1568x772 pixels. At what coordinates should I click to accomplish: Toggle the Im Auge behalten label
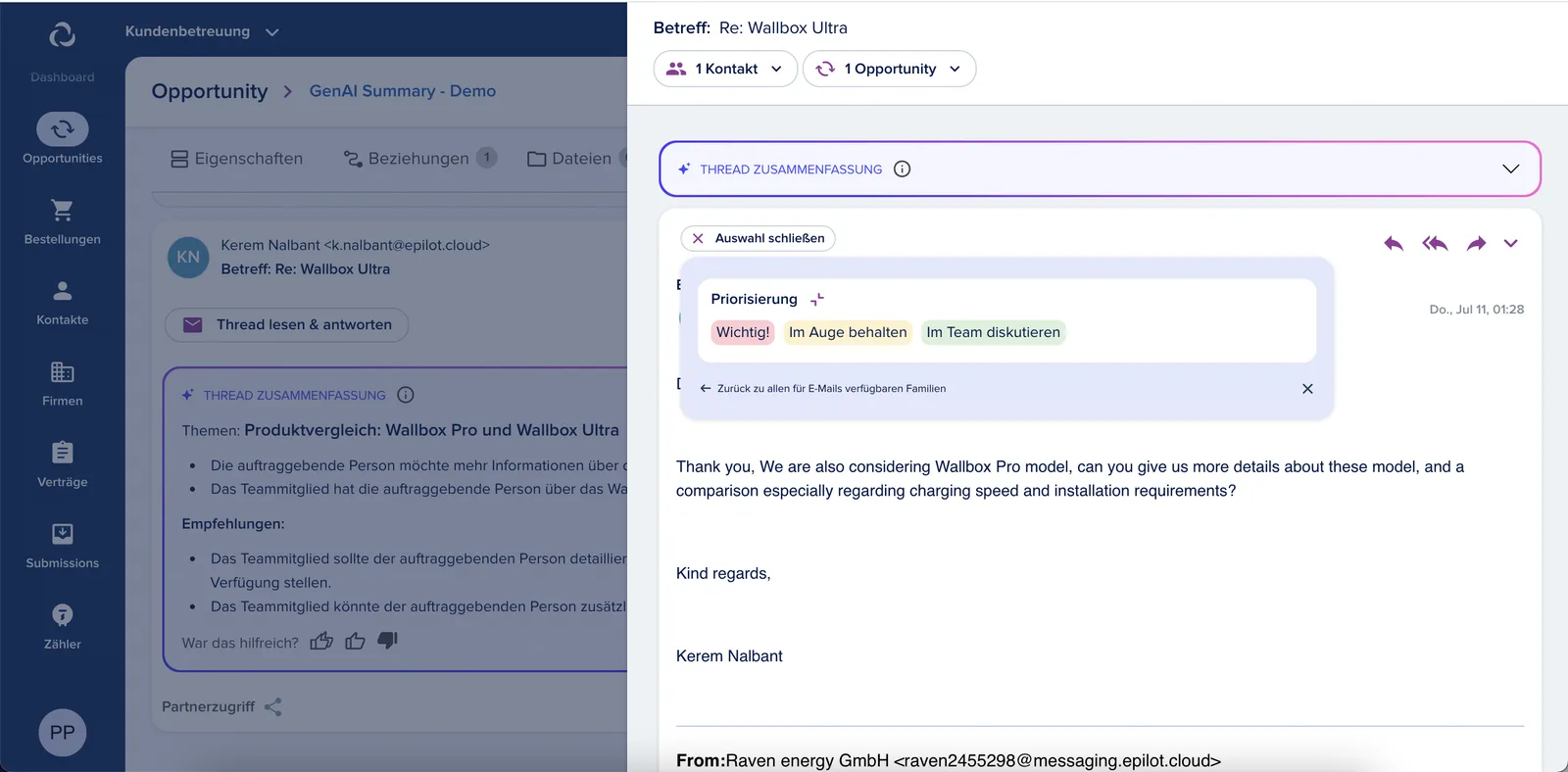click(848, 332)
